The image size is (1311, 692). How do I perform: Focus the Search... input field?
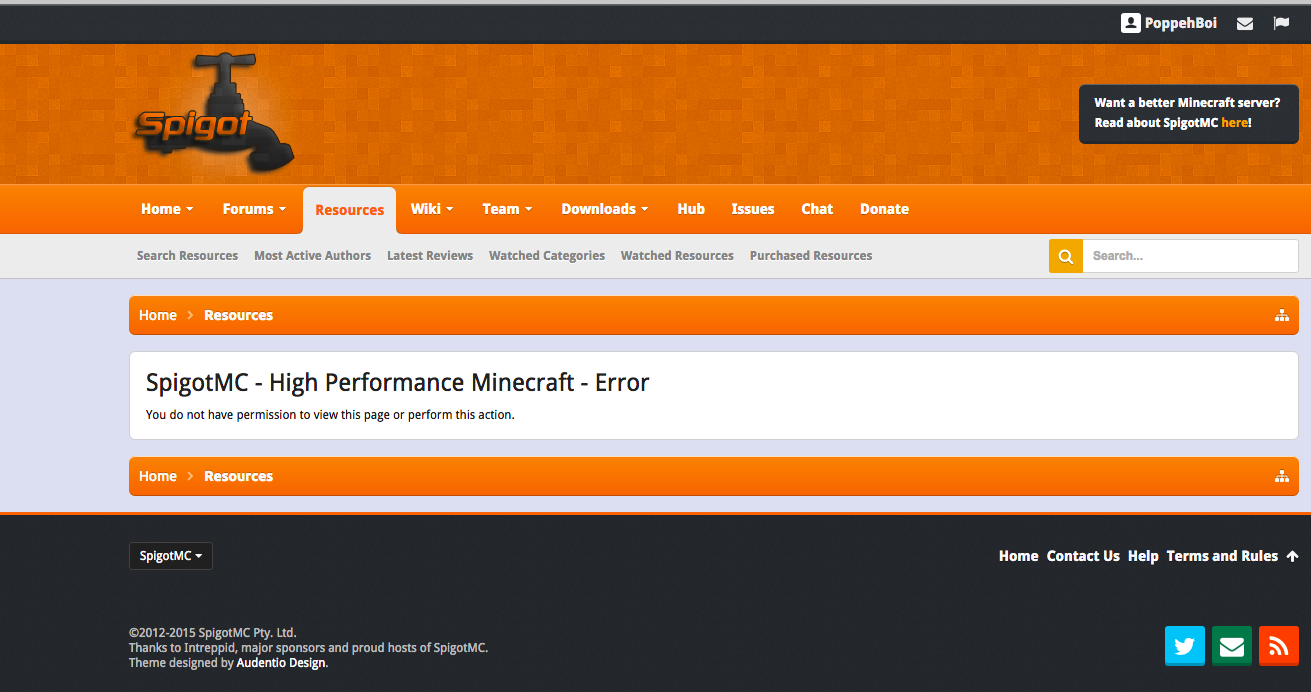click(x=1191, y=256)
